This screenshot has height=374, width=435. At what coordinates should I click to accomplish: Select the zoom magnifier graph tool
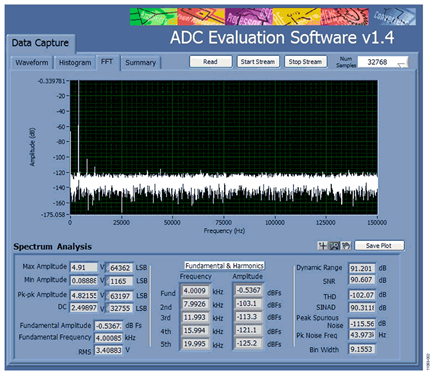[x=334, y=246]
